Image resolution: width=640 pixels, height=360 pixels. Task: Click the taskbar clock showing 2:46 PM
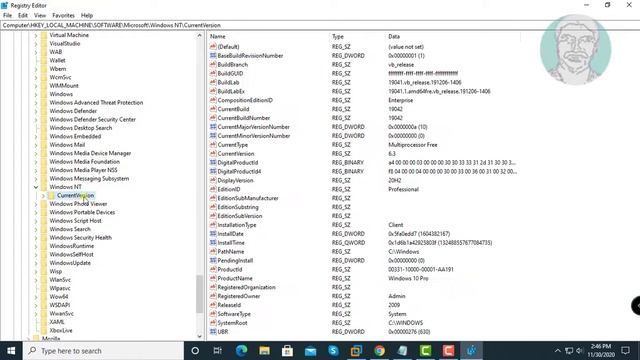tap(601, 351)
